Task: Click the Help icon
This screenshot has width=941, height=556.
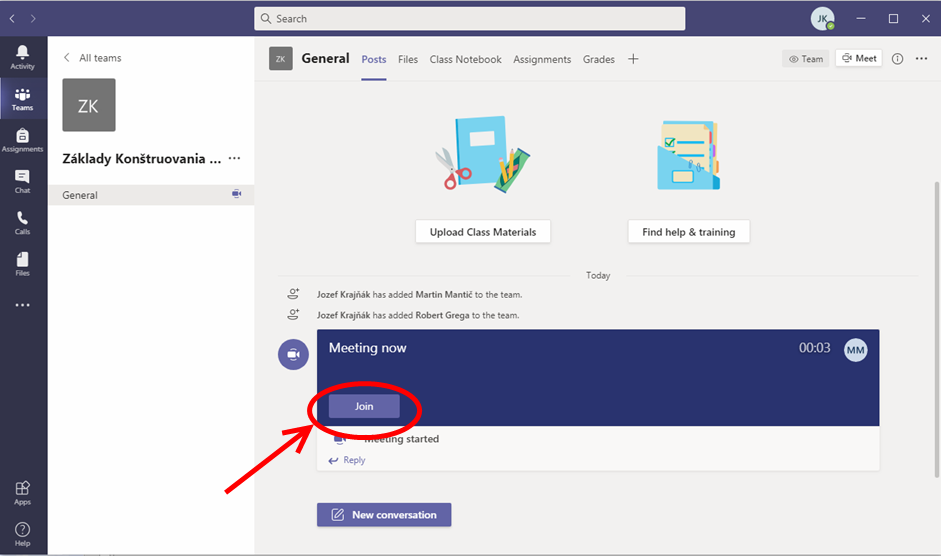Action: click(x=22, y=533)
